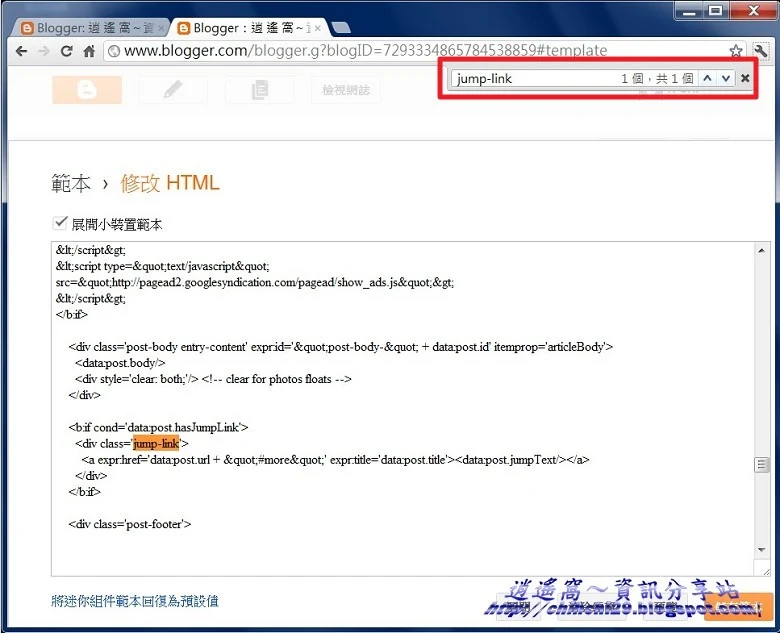This screenshot has height=633, width=780.
Task: Open the posts list icon
Action: [x=259, y=90]
